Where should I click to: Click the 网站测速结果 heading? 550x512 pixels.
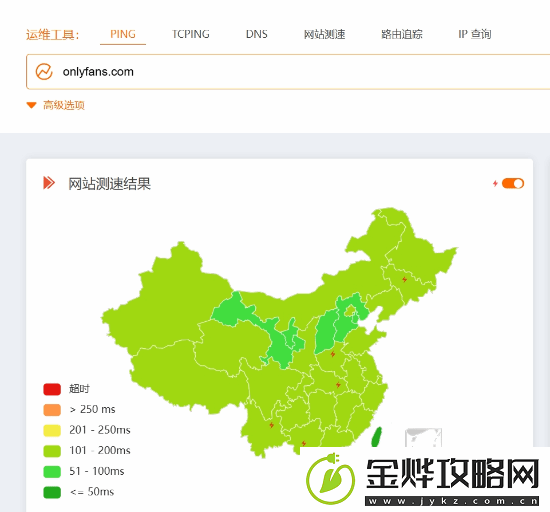tap(109, 184)
